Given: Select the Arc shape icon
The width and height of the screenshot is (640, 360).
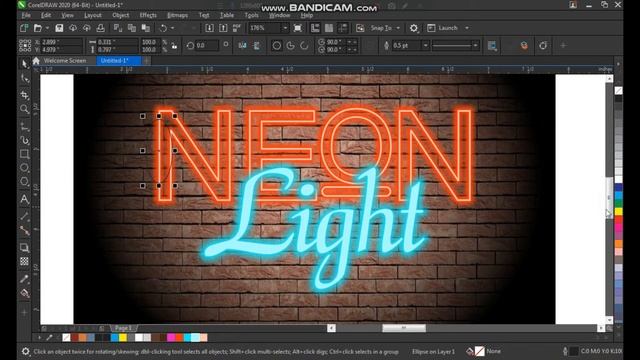Looking at the screenshot, I should pos(304,46).
